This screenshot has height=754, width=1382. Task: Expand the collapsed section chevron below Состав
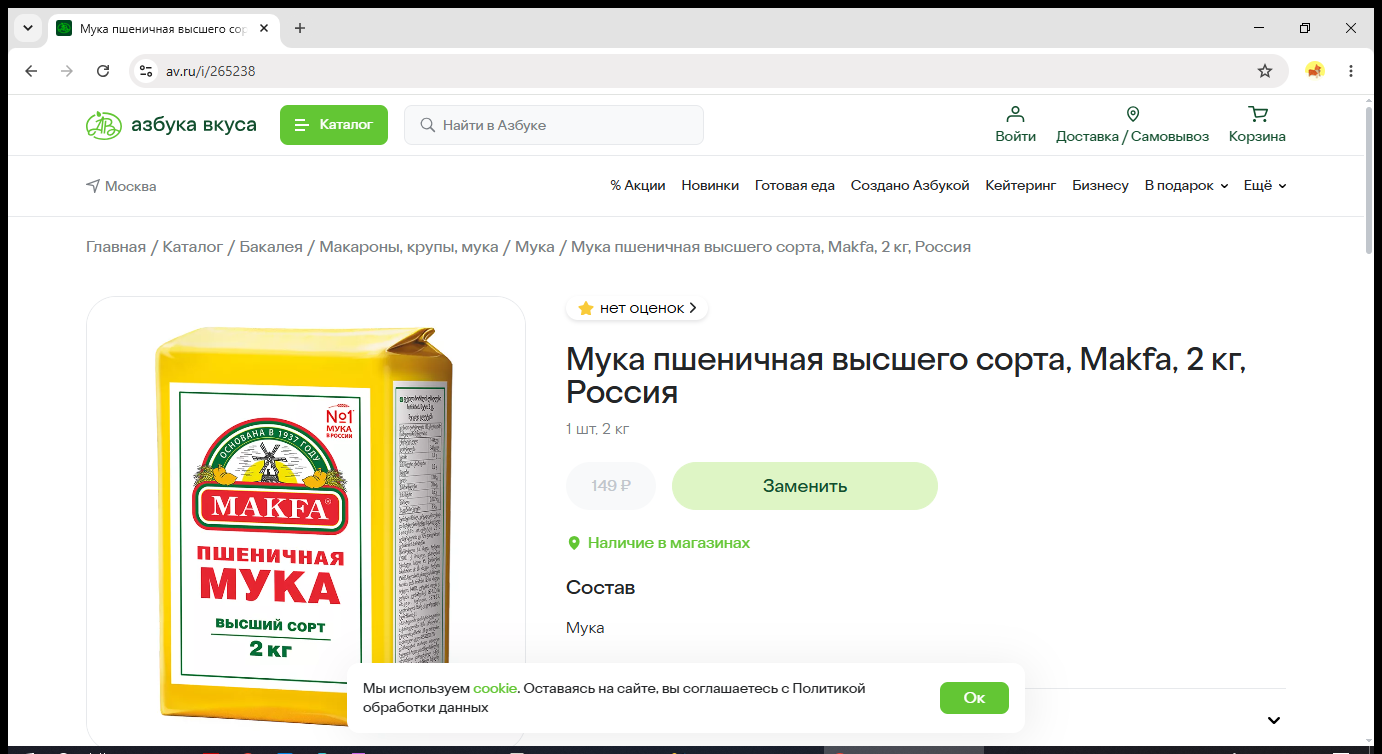click(x=1274, y=720)
